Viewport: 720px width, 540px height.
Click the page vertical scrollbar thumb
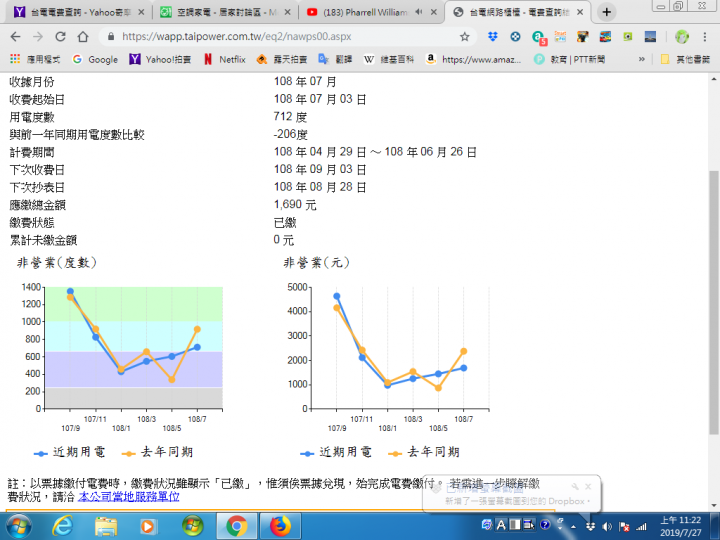pyautogui.click(x=714, y=302)
